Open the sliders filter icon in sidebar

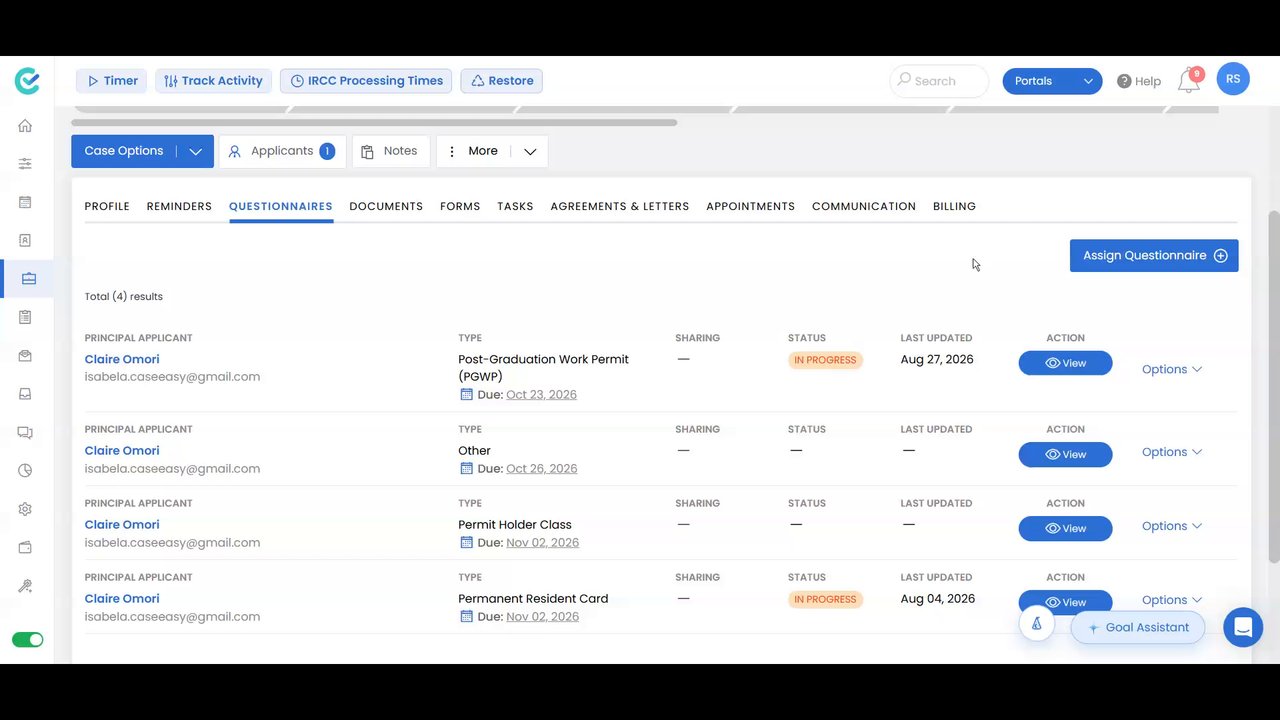point(25,163)
